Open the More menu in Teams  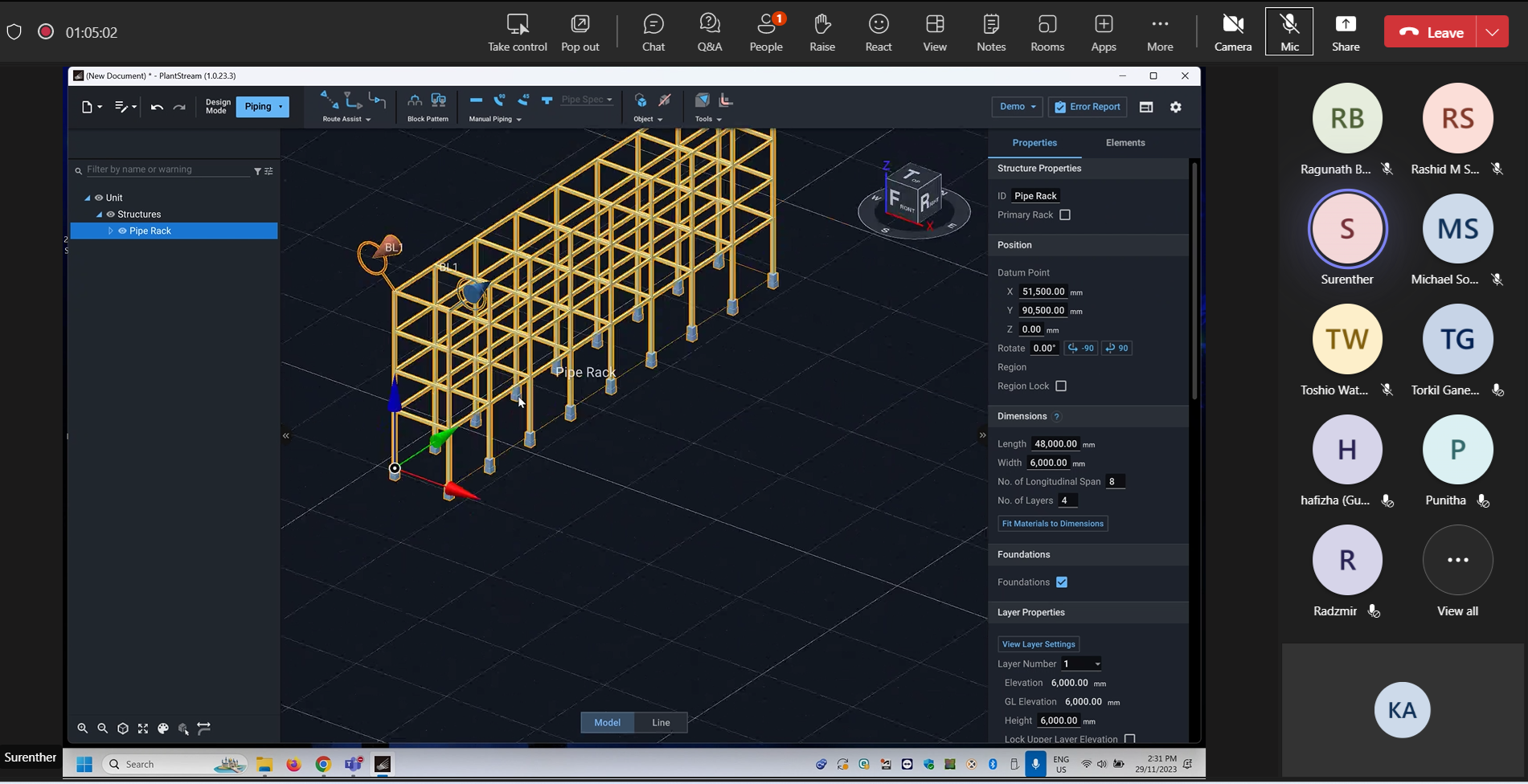[1160, 32]
